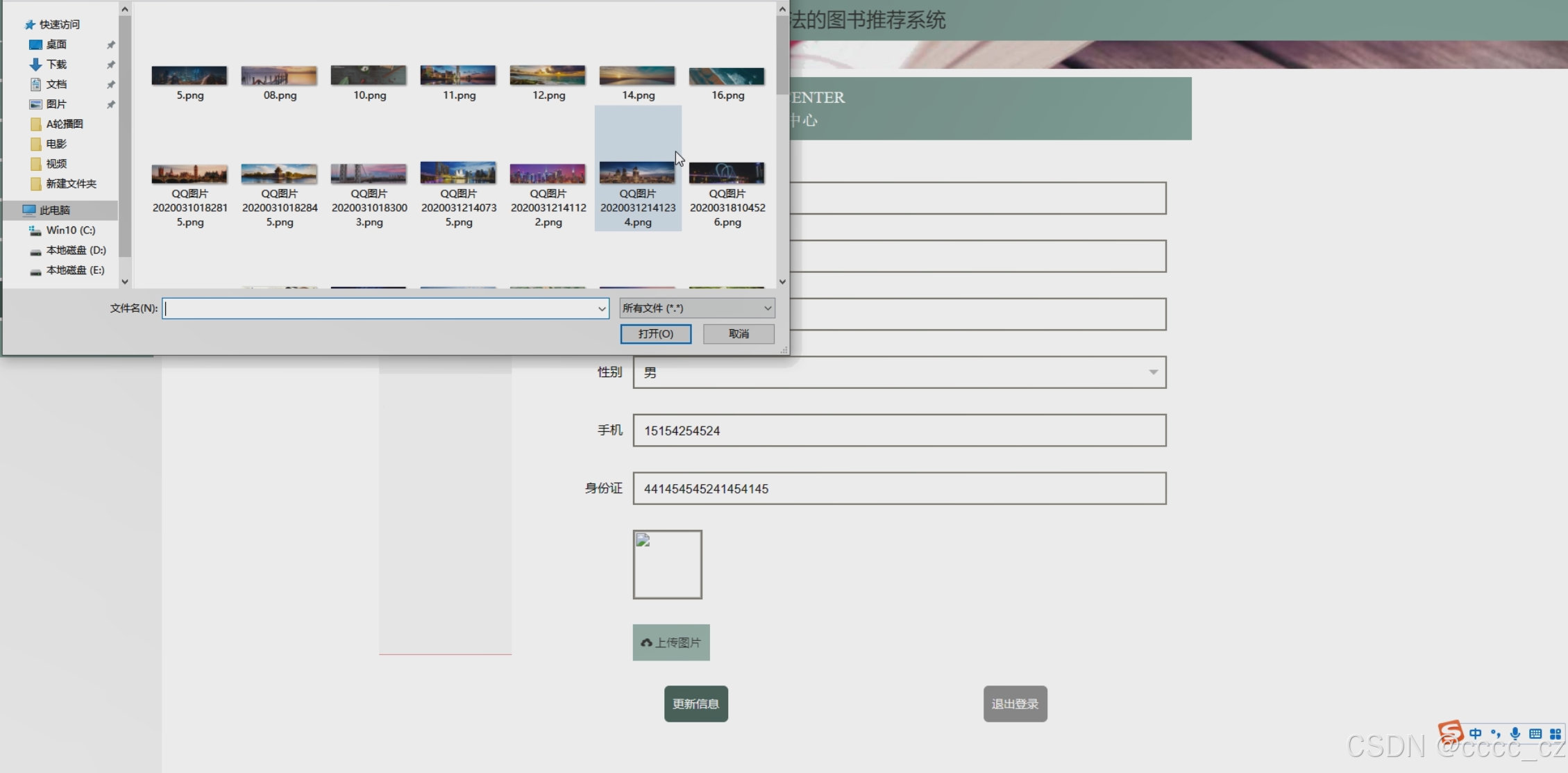
Task: Click the pin icon next to 下载
Action: tap(110, 65)
